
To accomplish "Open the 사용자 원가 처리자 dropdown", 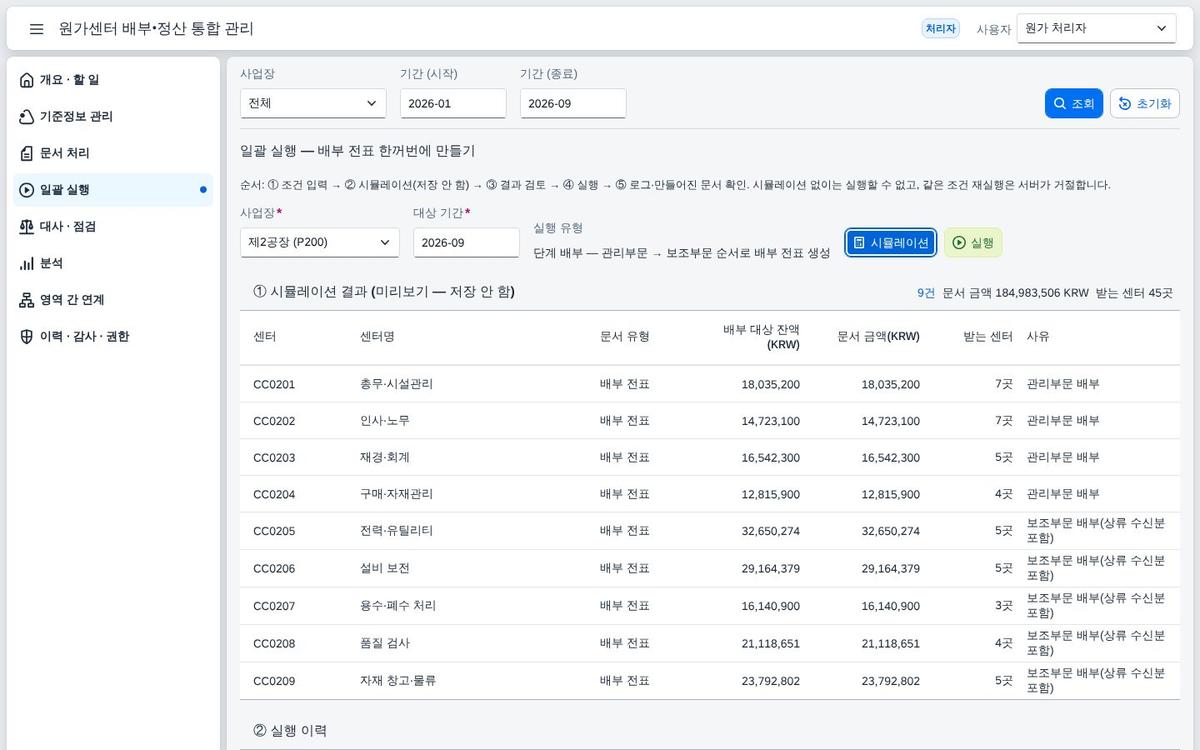I will pyautogui.click(x=1096, y=29).
